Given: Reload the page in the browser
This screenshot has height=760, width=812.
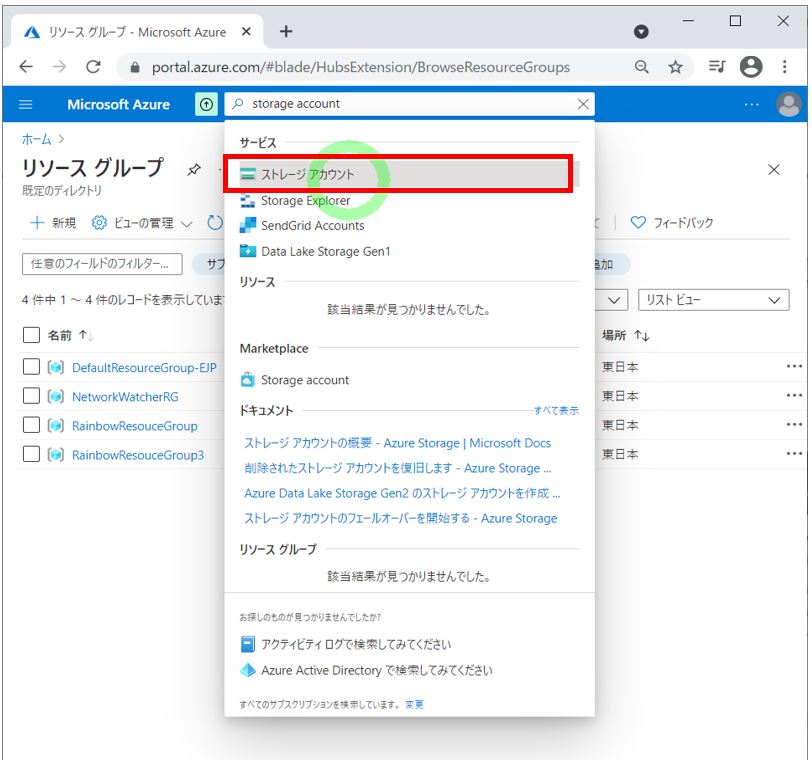Looking at the screenshot, I should click(x=93, y=67).
